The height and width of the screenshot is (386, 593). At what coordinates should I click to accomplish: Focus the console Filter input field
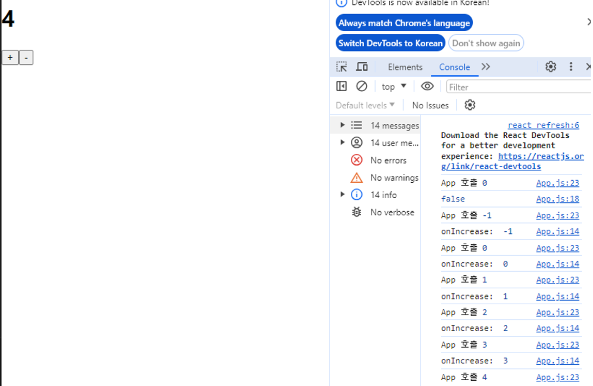click(518, 87)
